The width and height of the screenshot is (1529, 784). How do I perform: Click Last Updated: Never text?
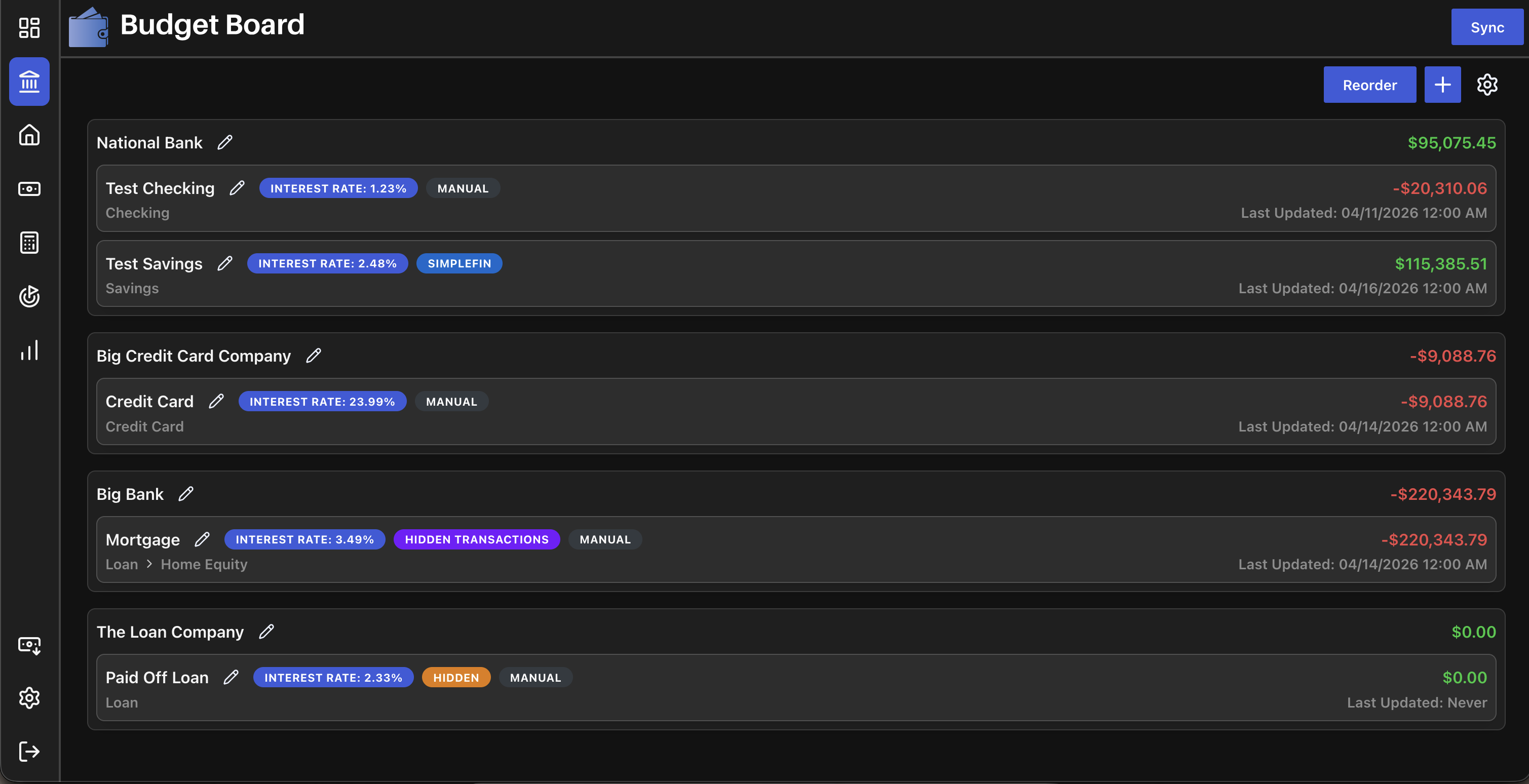[x=1417, y=702]
